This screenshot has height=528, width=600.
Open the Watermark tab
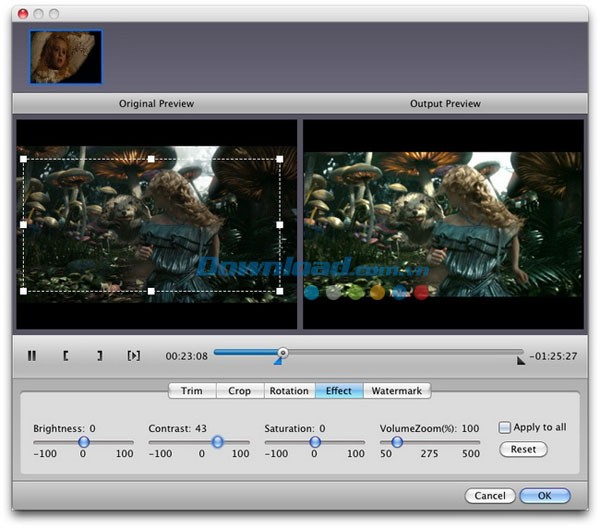point(397,391)
